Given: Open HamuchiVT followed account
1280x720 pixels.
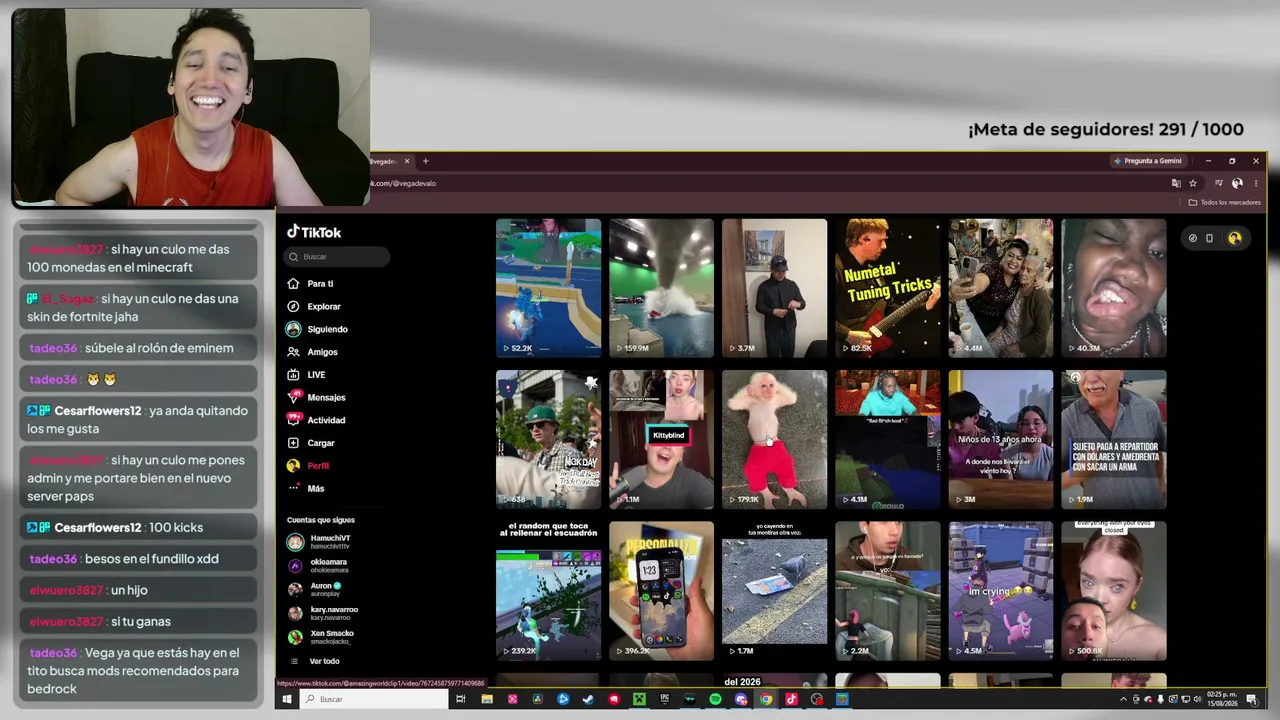Looking at the screenshot, I should 319,542.
